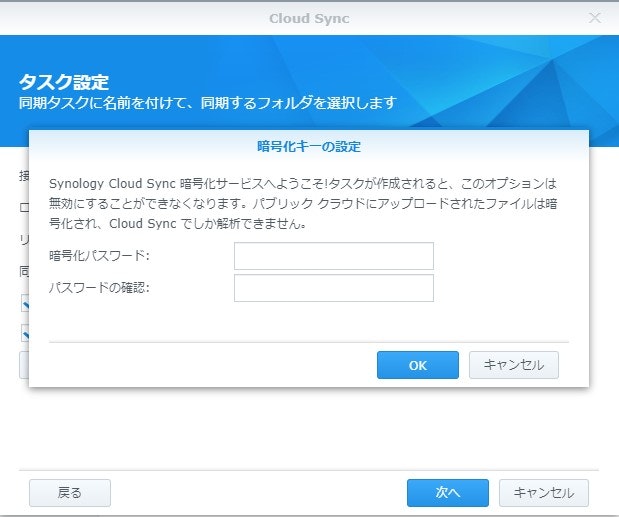This screenshot has width=619, height=517.
Task: Click the パスワードの確認 label
Action: pos(99,288)
